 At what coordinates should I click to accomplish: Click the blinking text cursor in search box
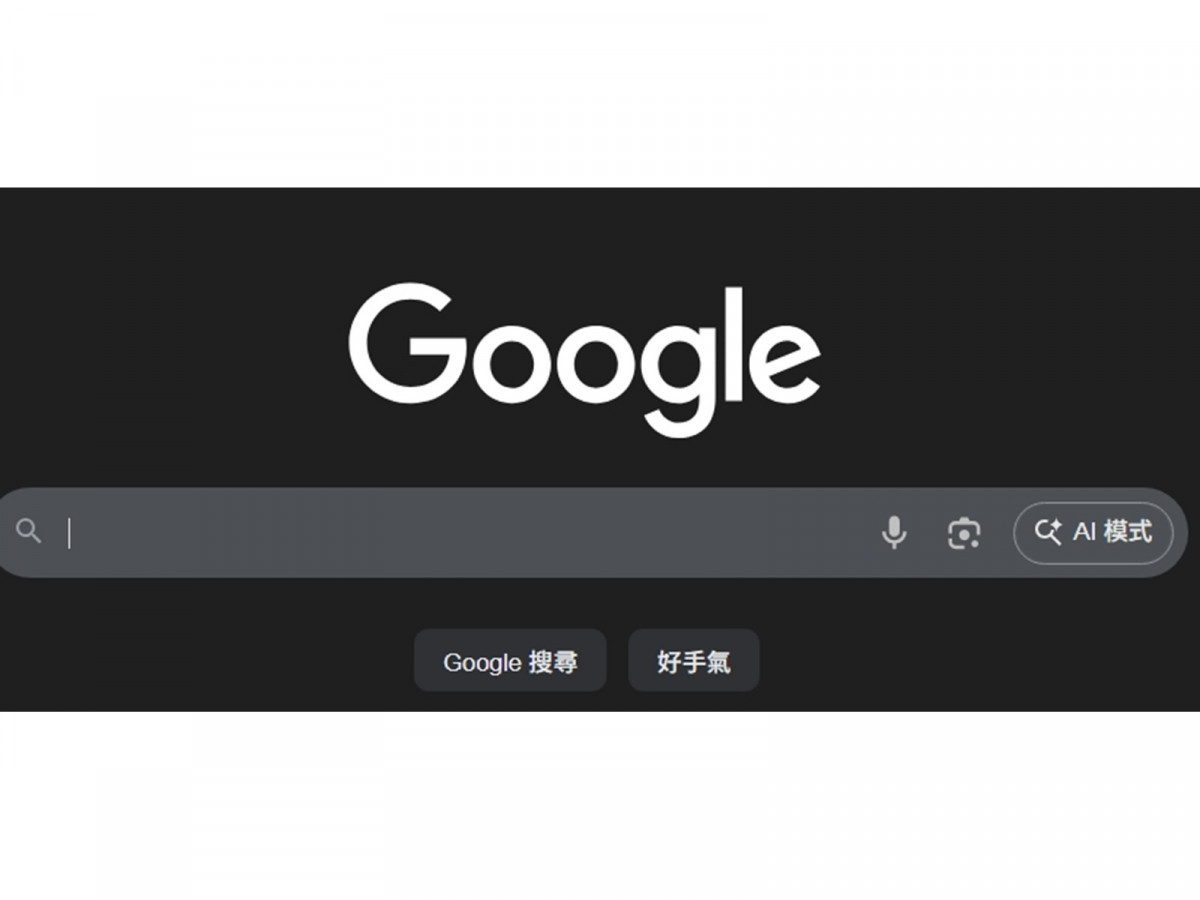pyautogui.click(x=69, y=532)
